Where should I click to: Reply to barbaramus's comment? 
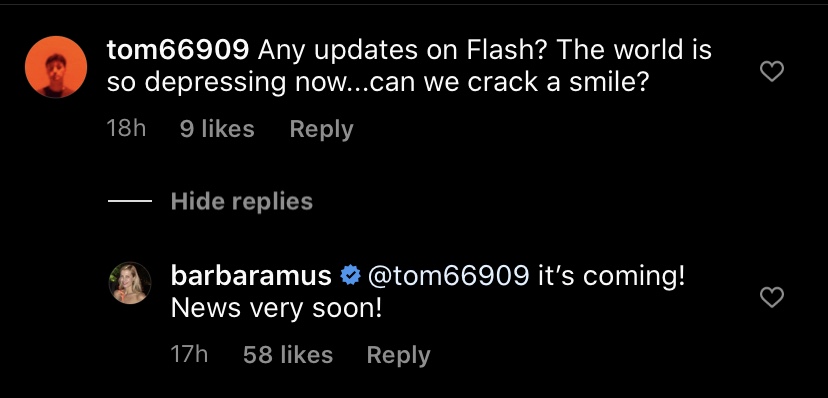point(398,355)
